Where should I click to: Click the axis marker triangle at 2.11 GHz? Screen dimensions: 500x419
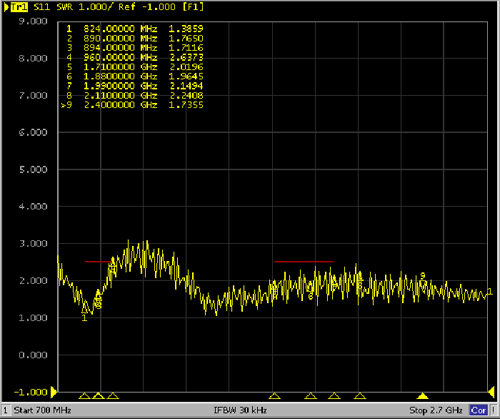click(360, 396)
